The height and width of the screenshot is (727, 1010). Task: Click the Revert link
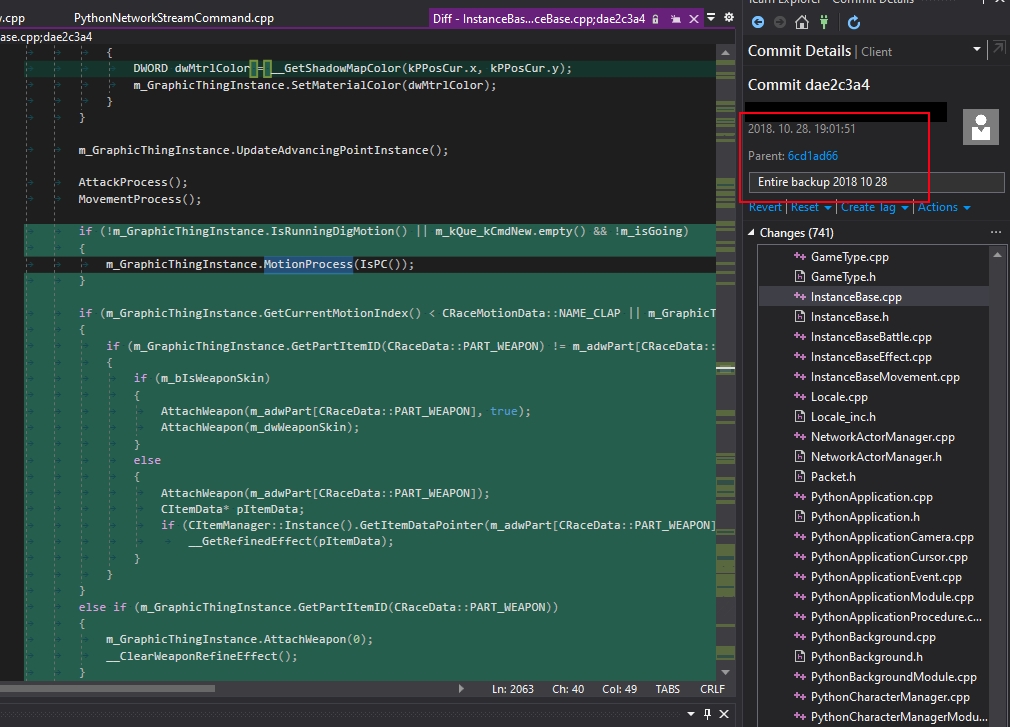tap(765, 207)
